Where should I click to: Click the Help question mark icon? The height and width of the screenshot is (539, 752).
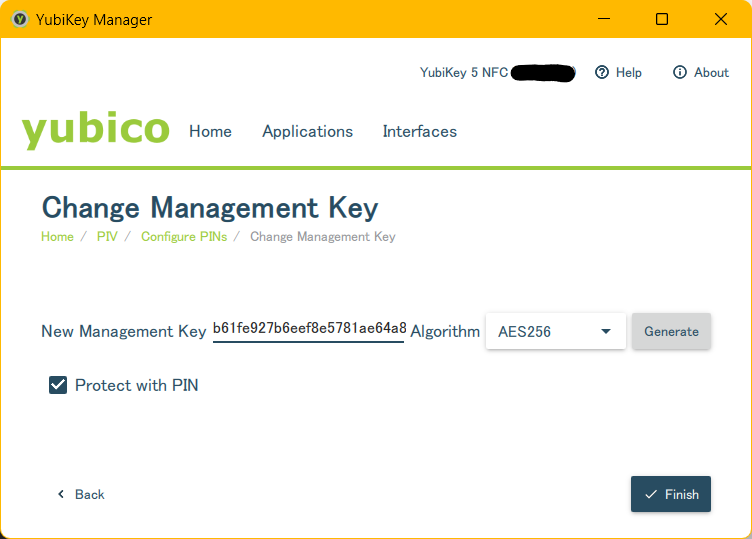[601, 72]
